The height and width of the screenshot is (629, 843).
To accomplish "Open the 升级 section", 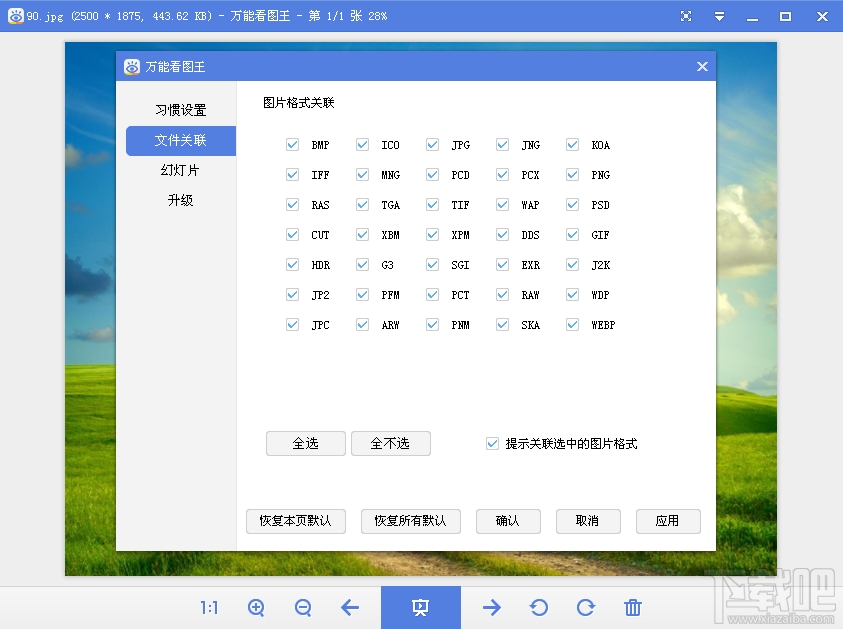I will point(181,201).
